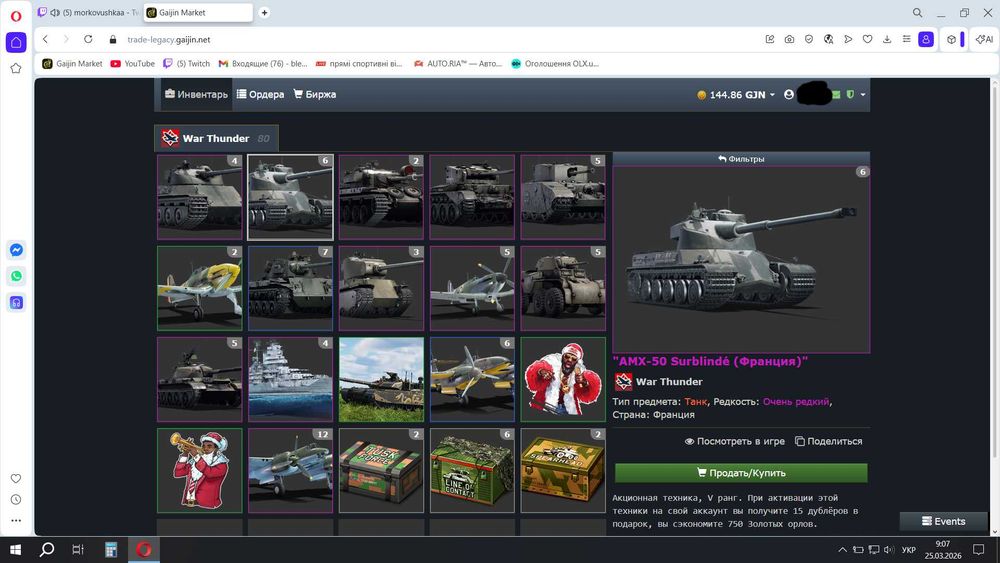Screen dimensions: 1000x563
Task: Select the Line of Contact crate thumbnail
Action: click(x=472, y=471)
